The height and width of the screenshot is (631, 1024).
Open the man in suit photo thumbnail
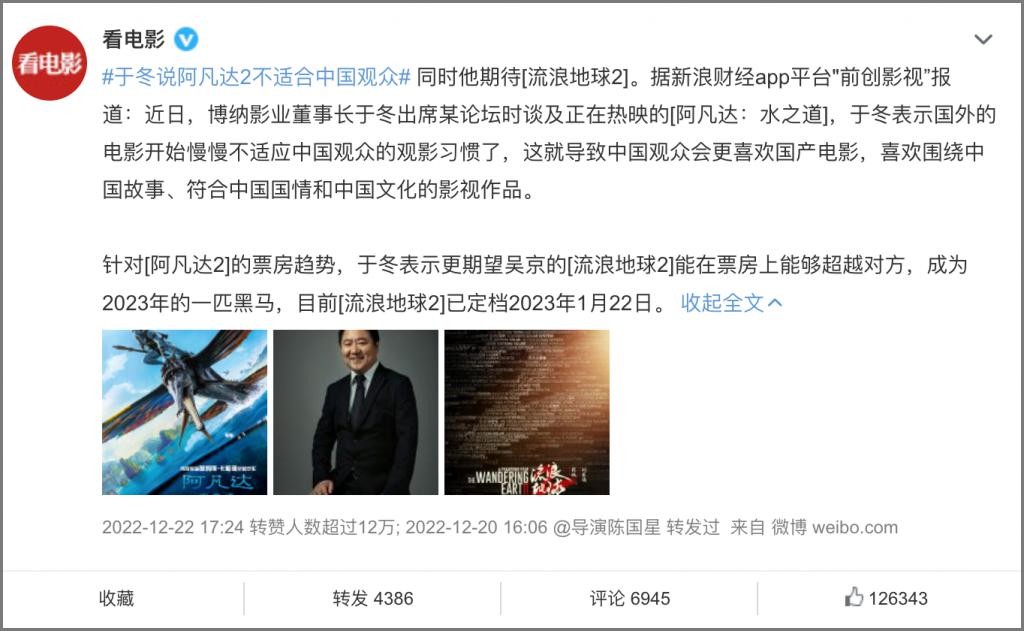(x=356, y=412)
